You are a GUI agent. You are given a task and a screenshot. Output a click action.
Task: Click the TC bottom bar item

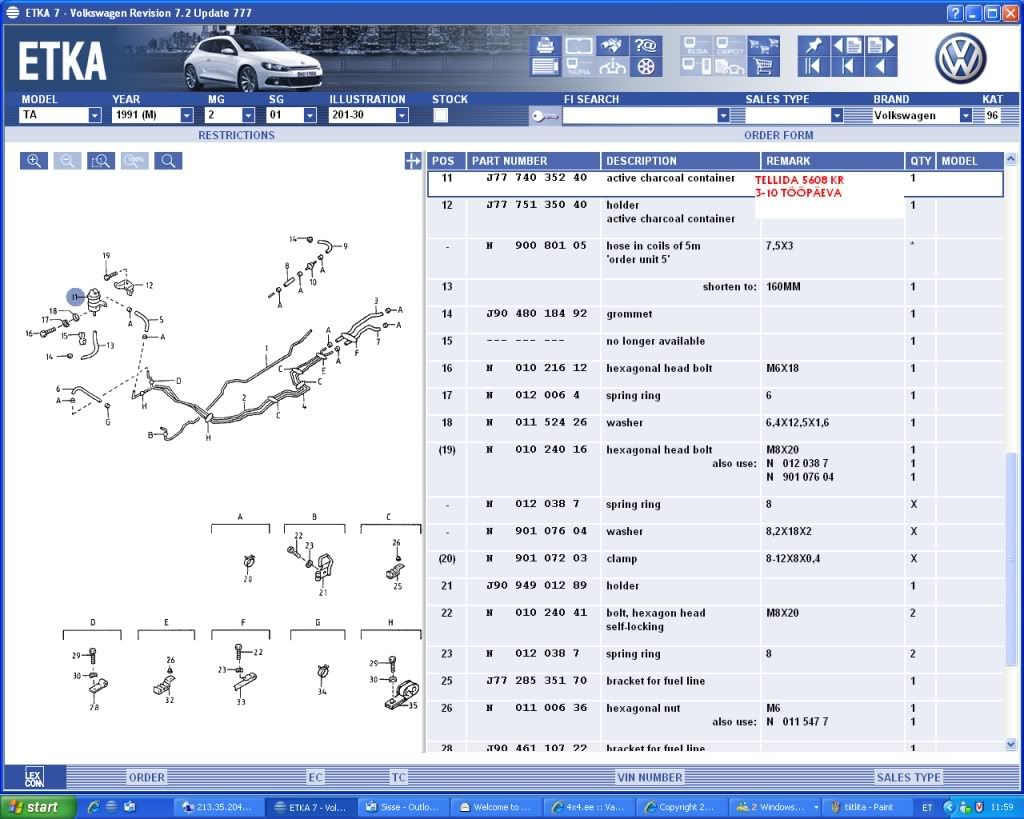tap(398, 777)
